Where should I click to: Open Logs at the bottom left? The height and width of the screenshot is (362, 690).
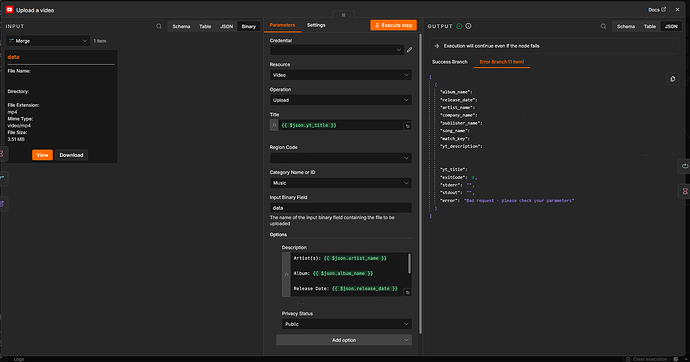click(18, 359)
